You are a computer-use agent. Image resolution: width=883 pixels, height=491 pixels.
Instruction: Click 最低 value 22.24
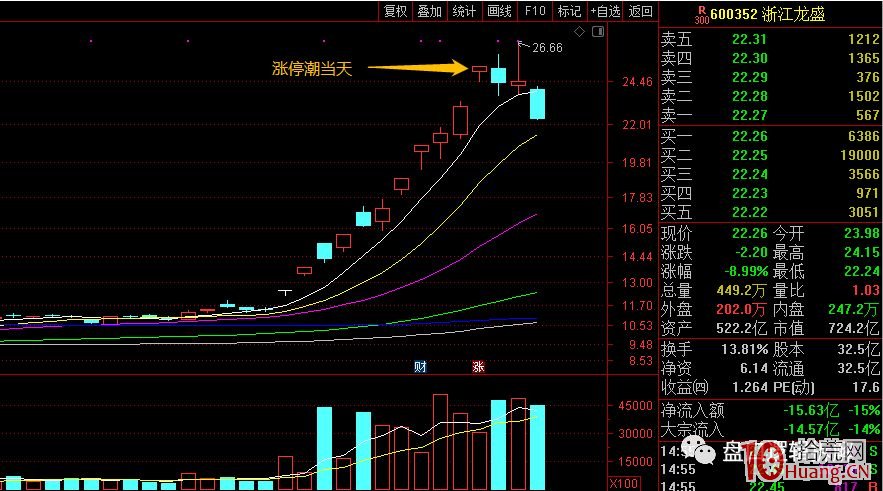click(862, 271)
